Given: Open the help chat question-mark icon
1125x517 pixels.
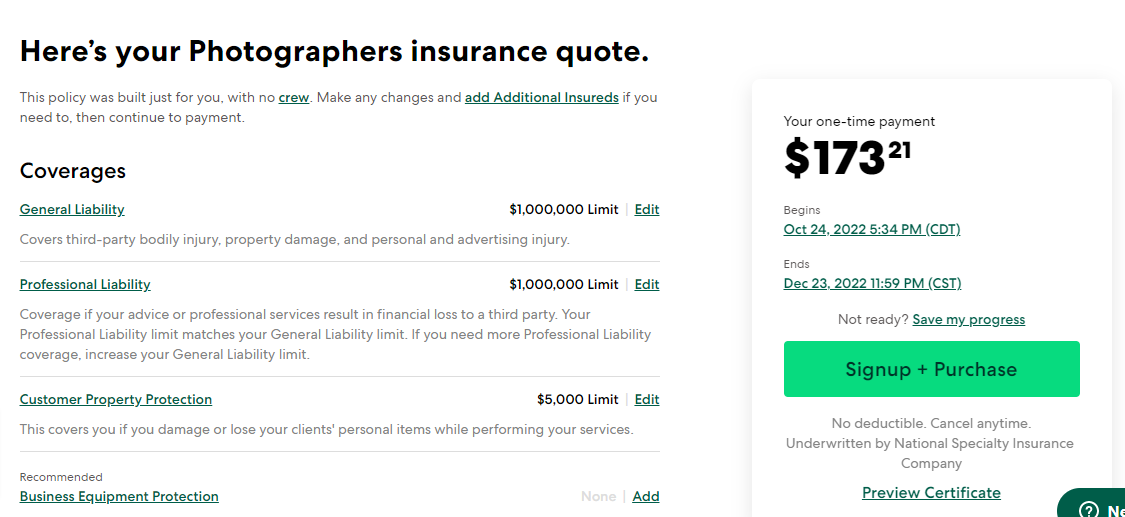Looking at the screenshot, I should pyautogui.click(x=1089, y=510).
